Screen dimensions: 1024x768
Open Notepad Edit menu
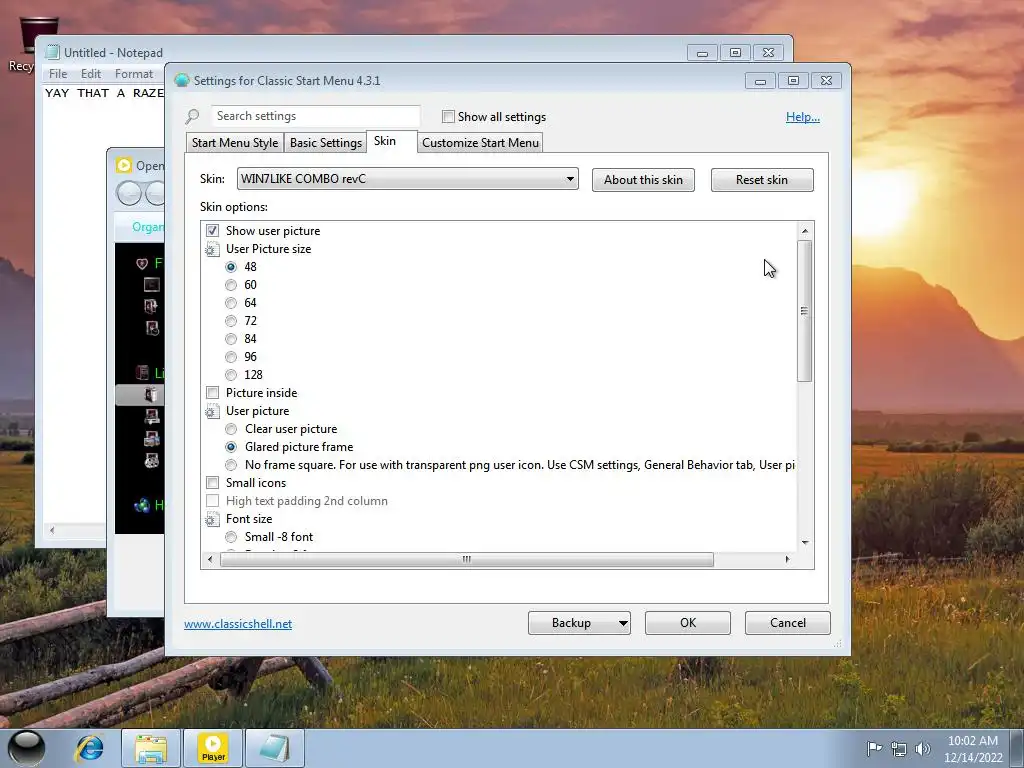pyautogui.click(x=91, y=74)
